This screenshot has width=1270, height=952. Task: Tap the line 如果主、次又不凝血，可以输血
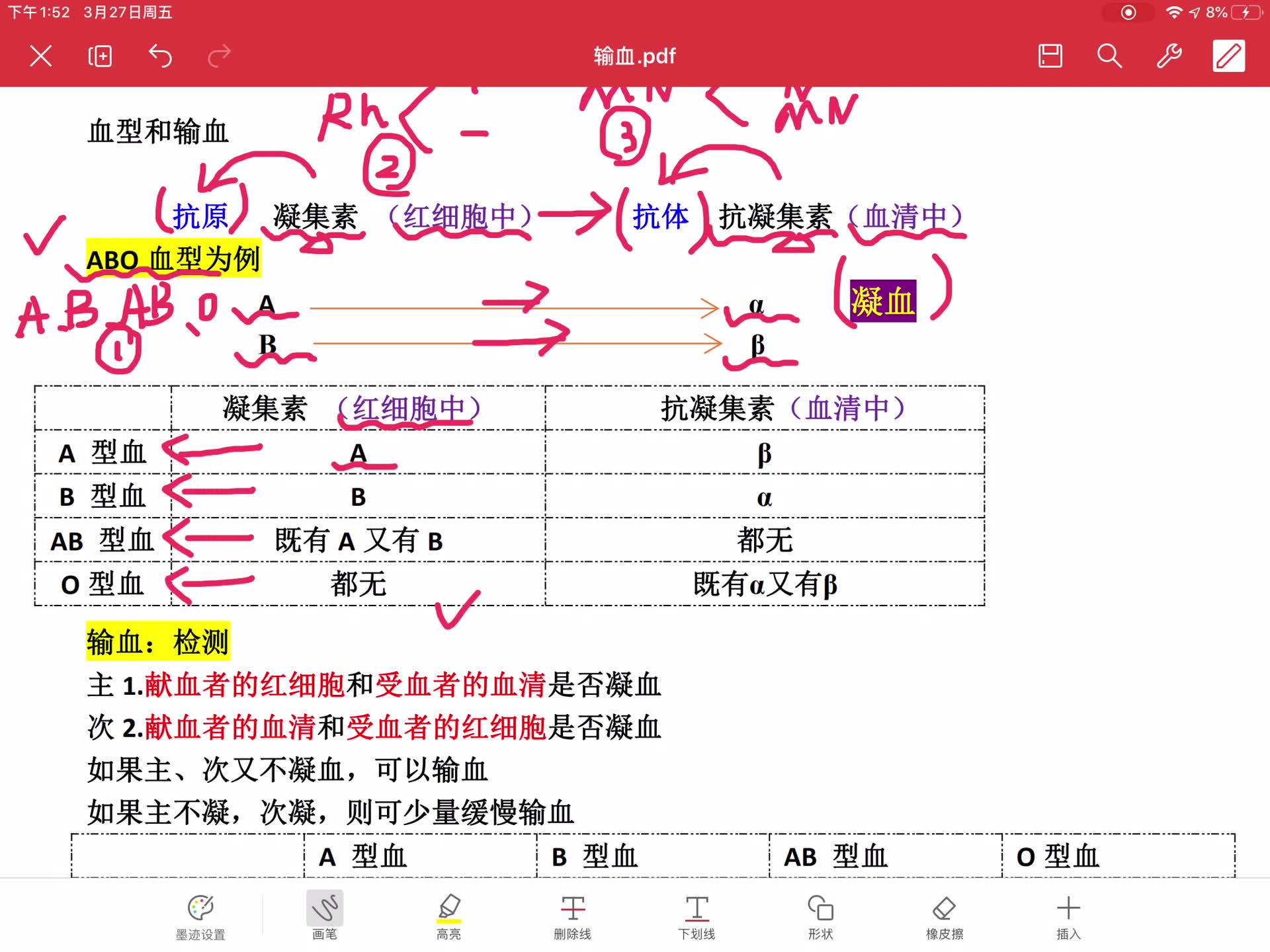point(288,770)
